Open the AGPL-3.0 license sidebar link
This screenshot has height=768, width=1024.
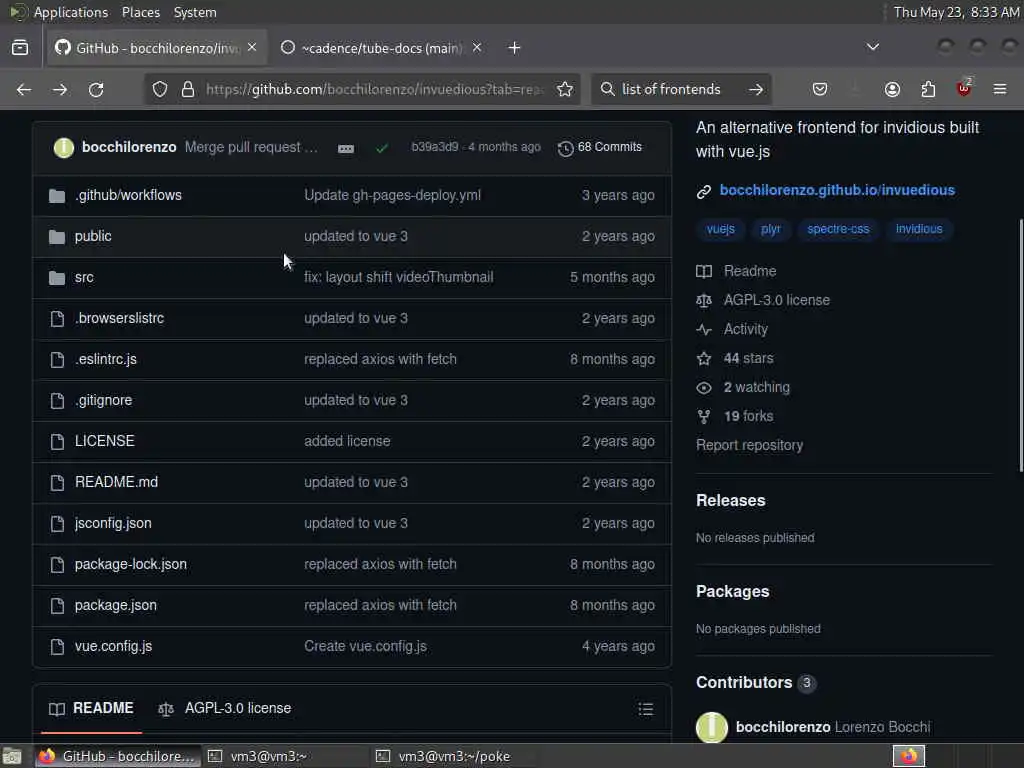point(763,300)
